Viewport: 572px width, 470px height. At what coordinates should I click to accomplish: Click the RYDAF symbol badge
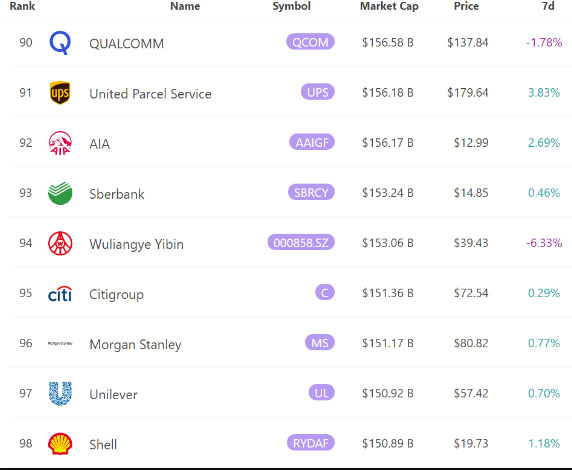point(310,443)
